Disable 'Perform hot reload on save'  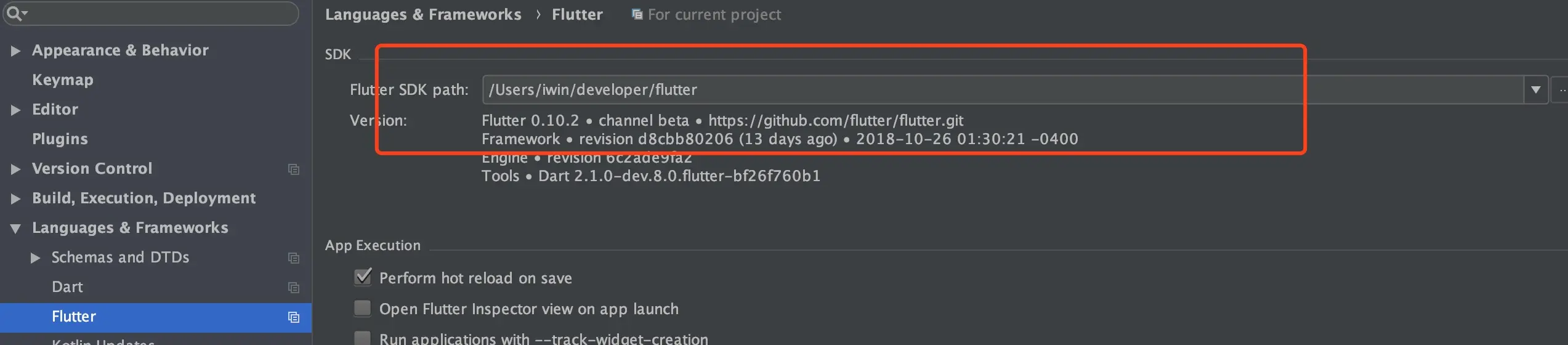tap(363, 277)
